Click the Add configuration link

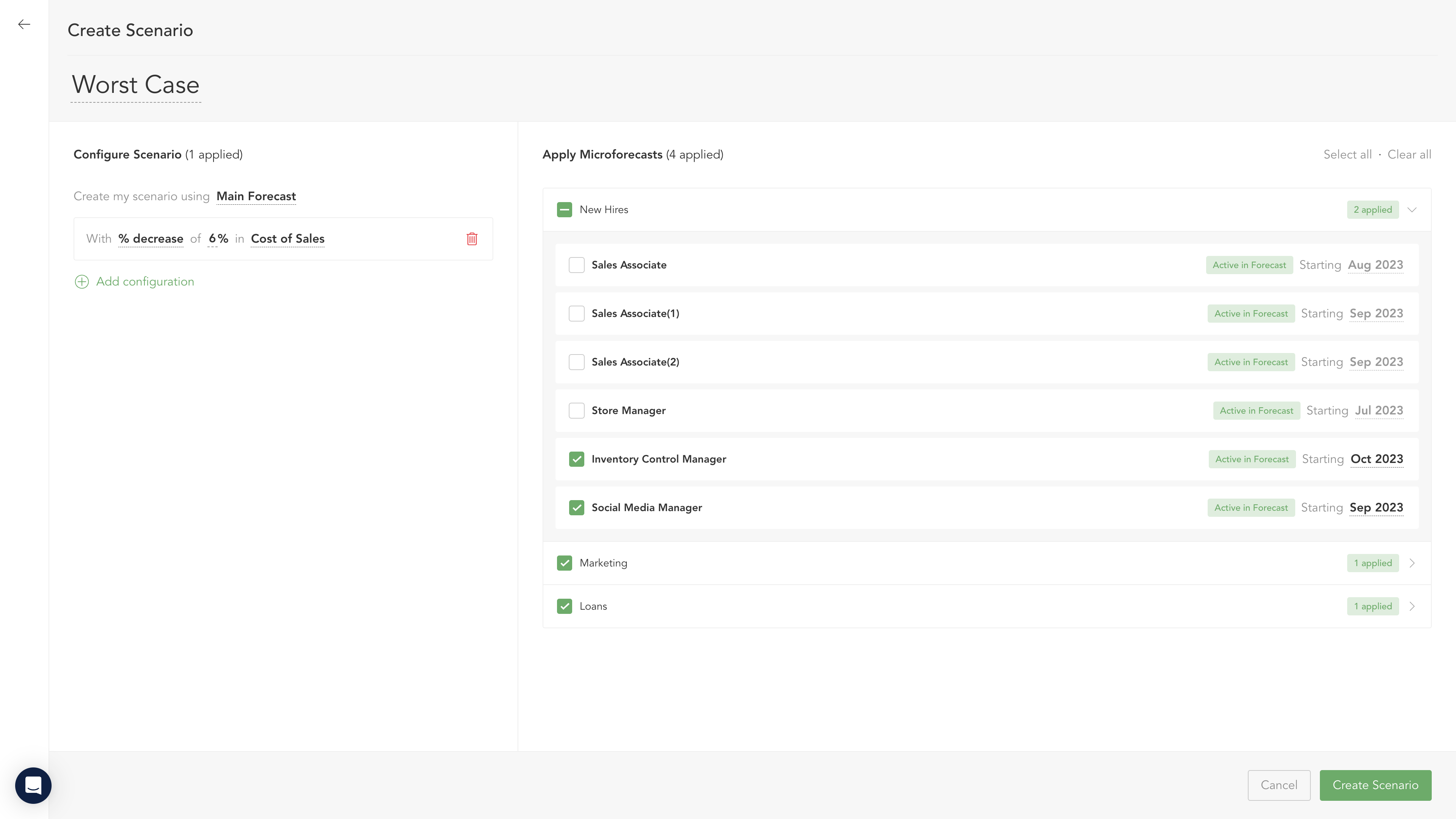click(145, 281)
